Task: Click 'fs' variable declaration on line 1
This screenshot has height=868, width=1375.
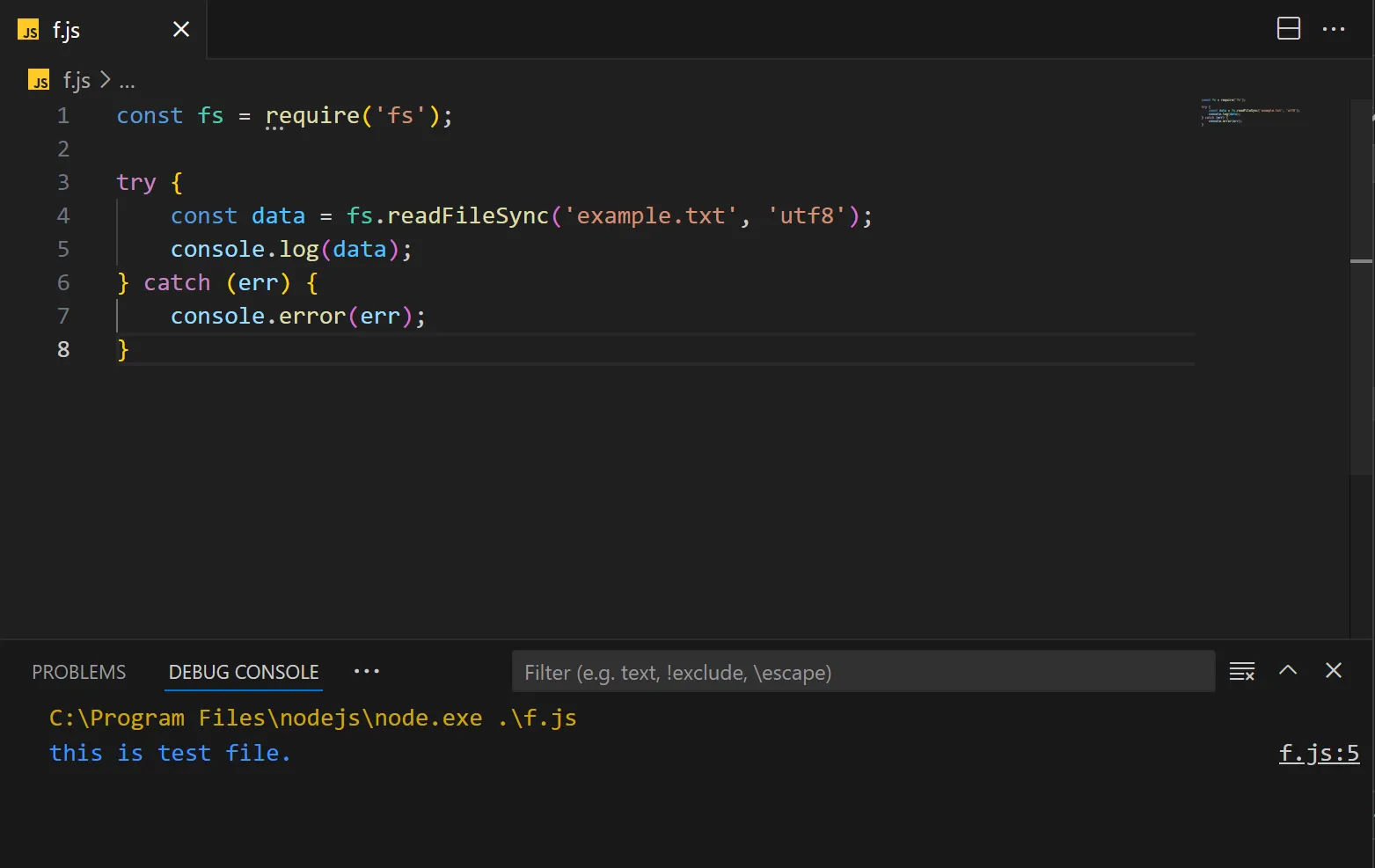Action: (210, 116)
